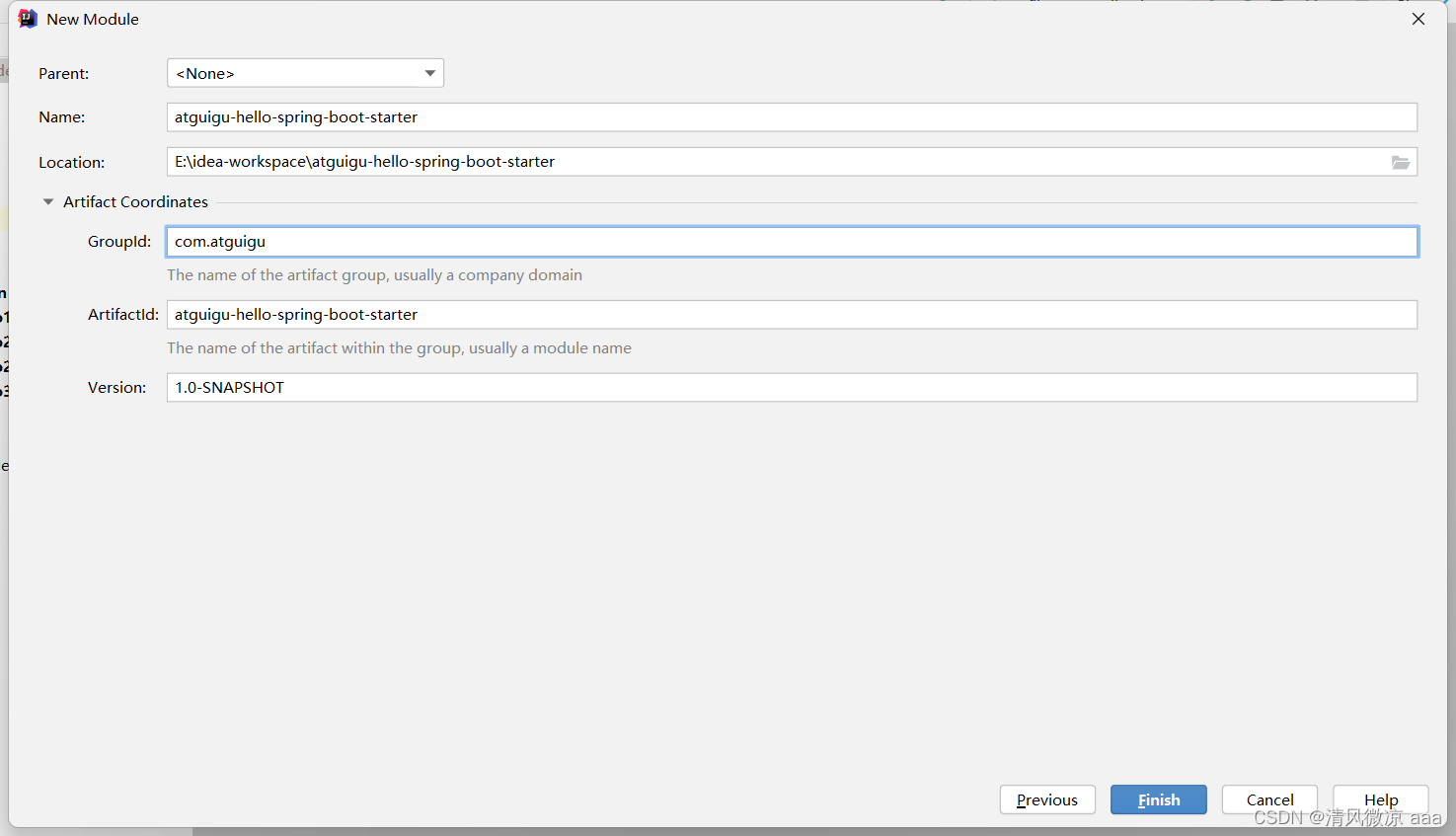
Task: Click the Artifact Coordinates heading text
Action: tap(136, 201)
